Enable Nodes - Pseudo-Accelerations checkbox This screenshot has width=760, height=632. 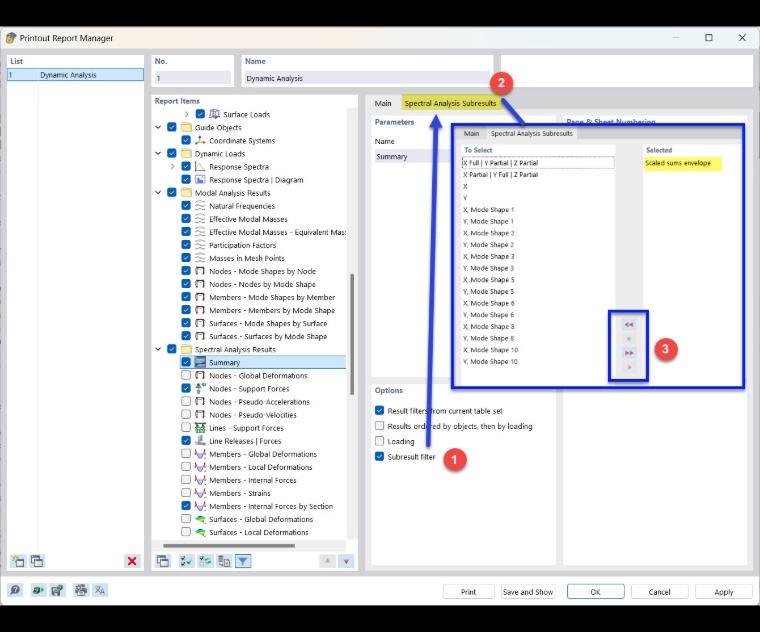pyautogui.click(x=186, y=401)
